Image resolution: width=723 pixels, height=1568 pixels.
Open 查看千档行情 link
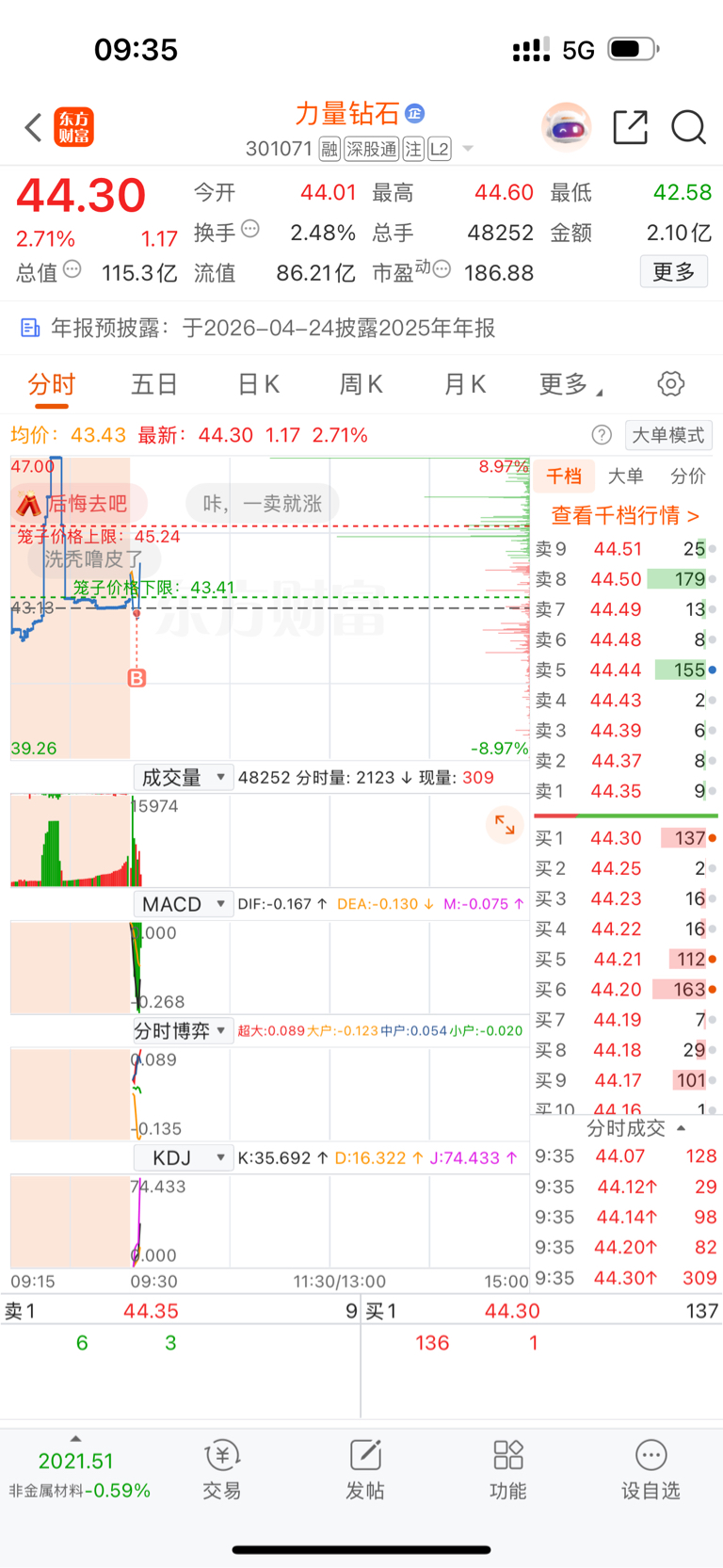[x=625, y=515]
